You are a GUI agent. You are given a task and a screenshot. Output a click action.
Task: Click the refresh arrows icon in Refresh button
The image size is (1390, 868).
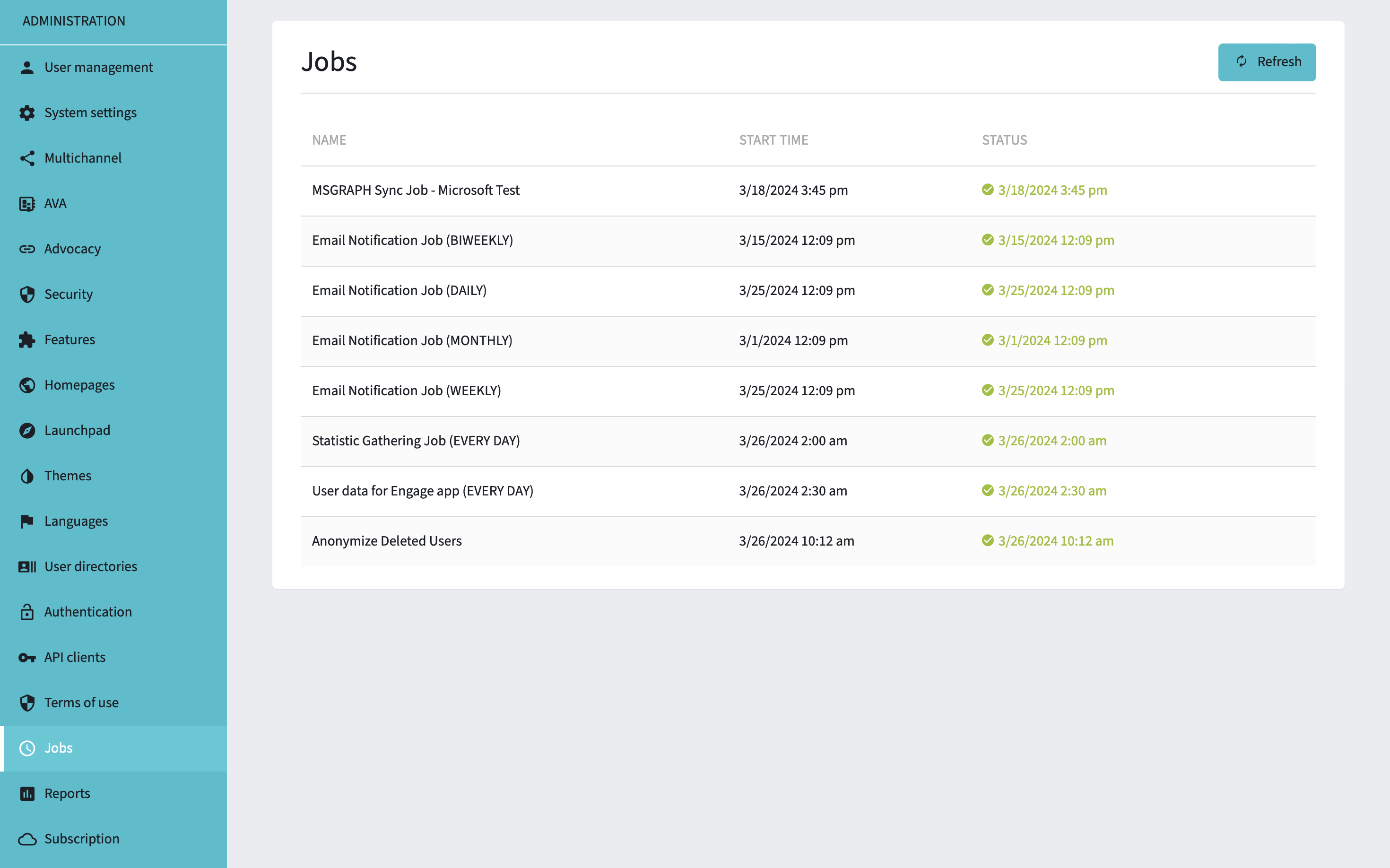click(x=1241, y=61)
